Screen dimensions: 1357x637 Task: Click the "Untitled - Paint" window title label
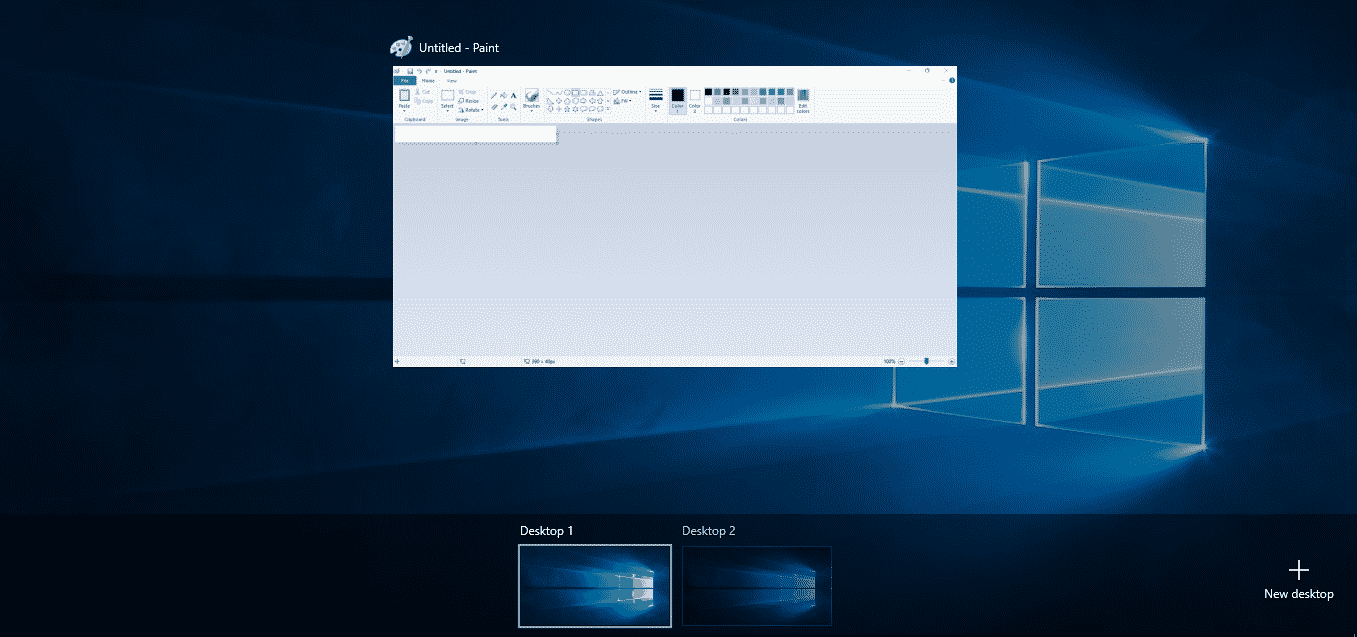pyautogui.click(x=459, y=48)
